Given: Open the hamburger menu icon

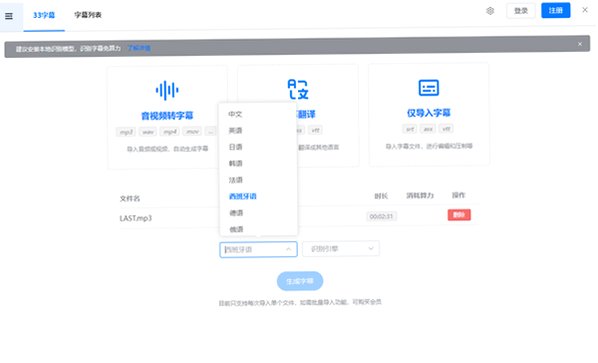Looking at the screenshot, I should 9,16.
